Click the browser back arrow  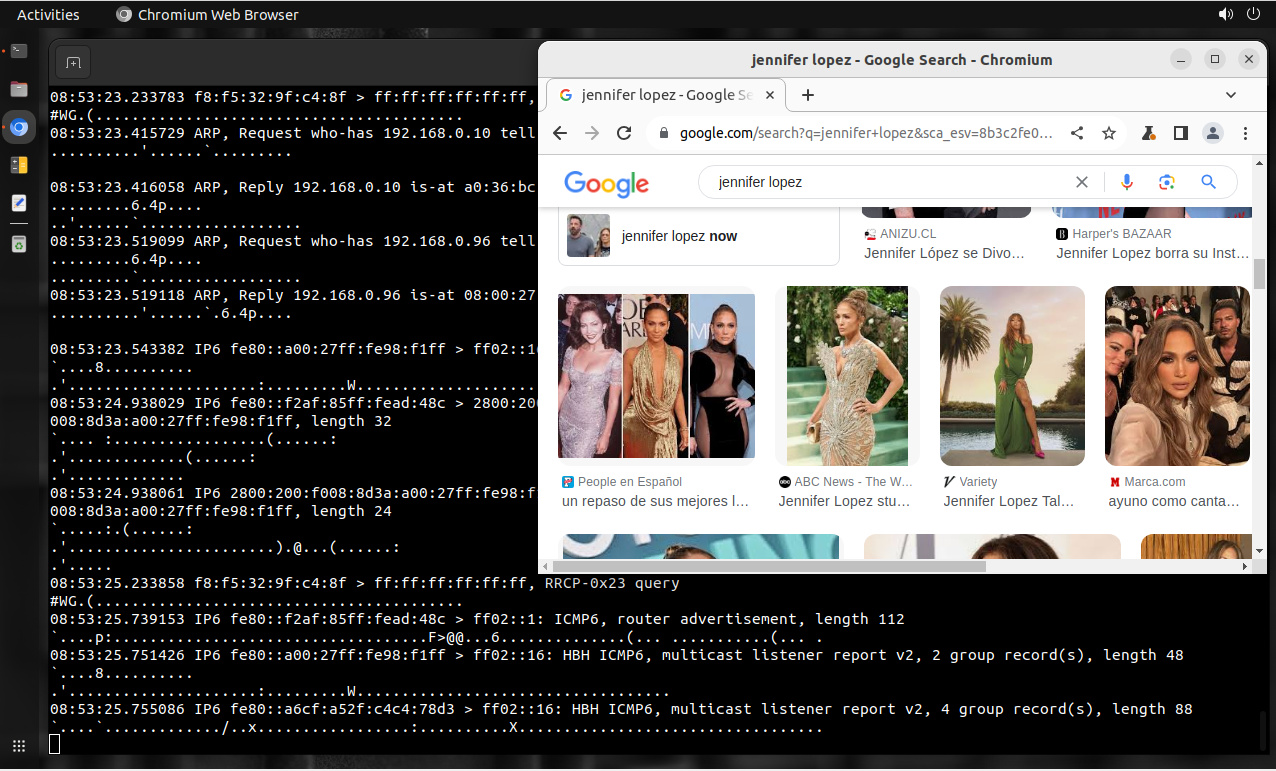pyautogui.click(x=560, y=133)
